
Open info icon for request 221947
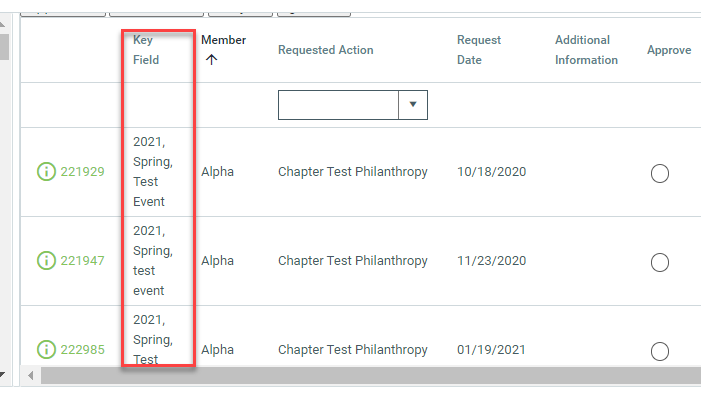46,260
